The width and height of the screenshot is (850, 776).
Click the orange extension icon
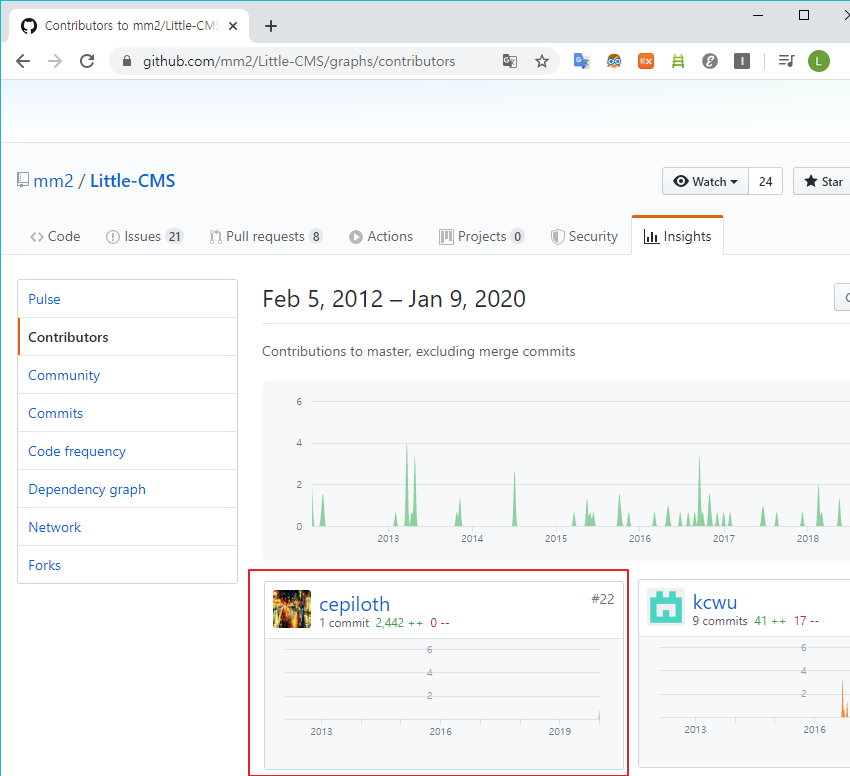coord(646,61)
